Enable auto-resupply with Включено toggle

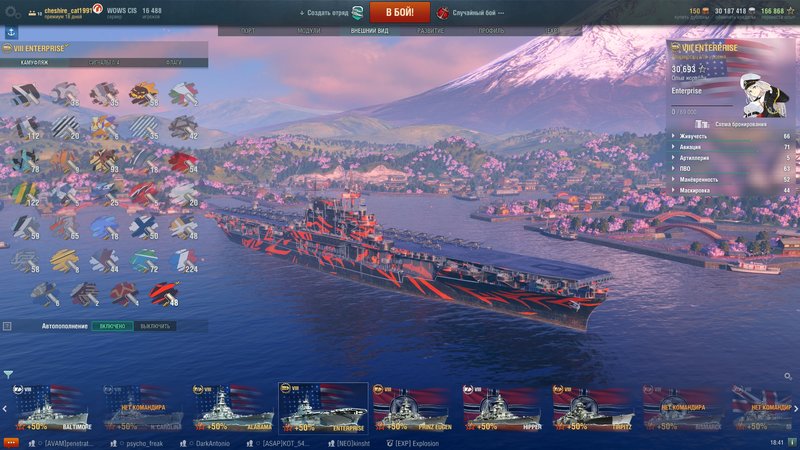click(x=112, y=326)
